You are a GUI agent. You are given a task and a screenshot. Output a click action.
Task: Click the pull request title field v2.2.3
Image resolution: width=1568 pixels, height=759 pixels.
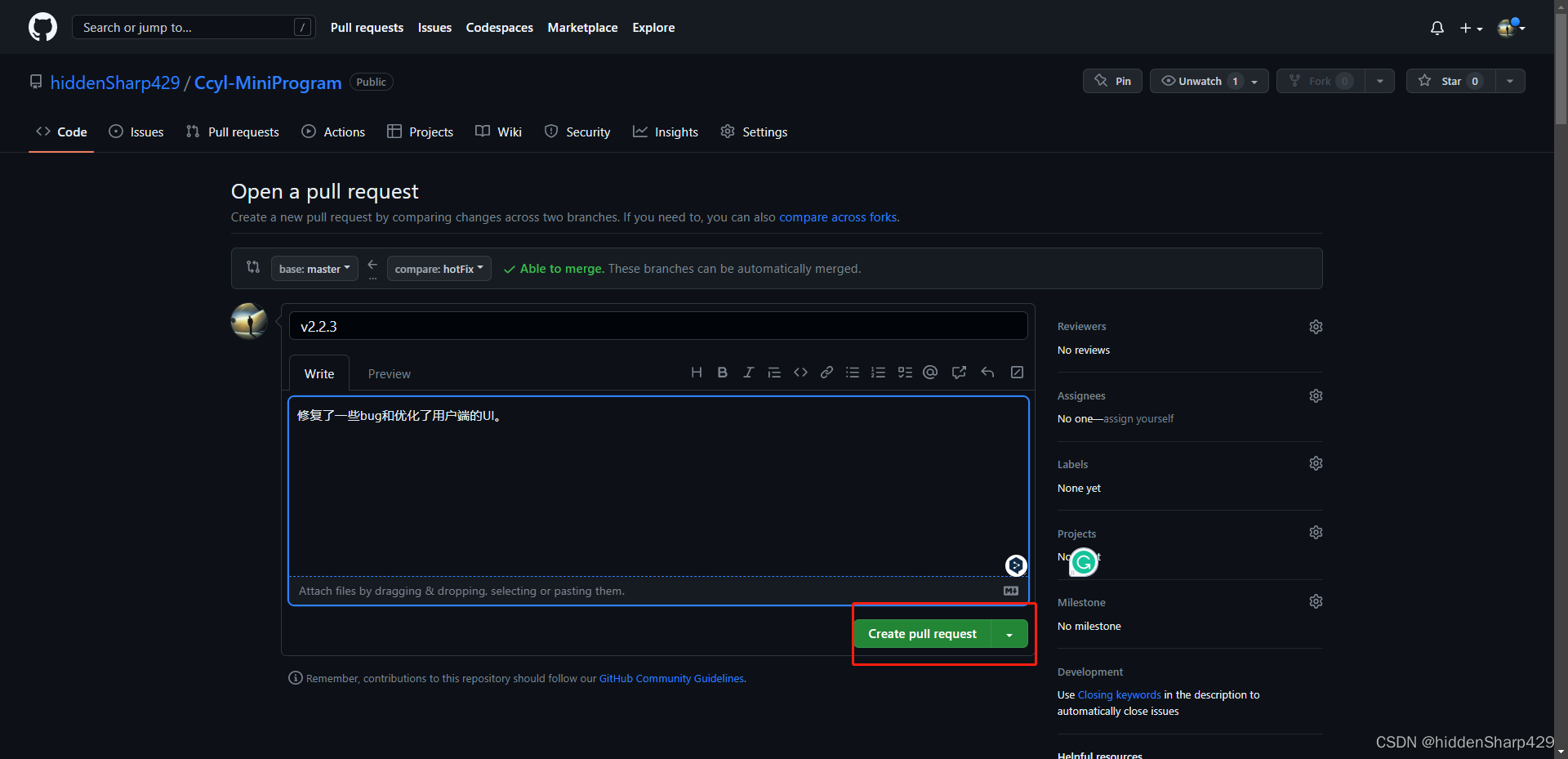point(658,326)
